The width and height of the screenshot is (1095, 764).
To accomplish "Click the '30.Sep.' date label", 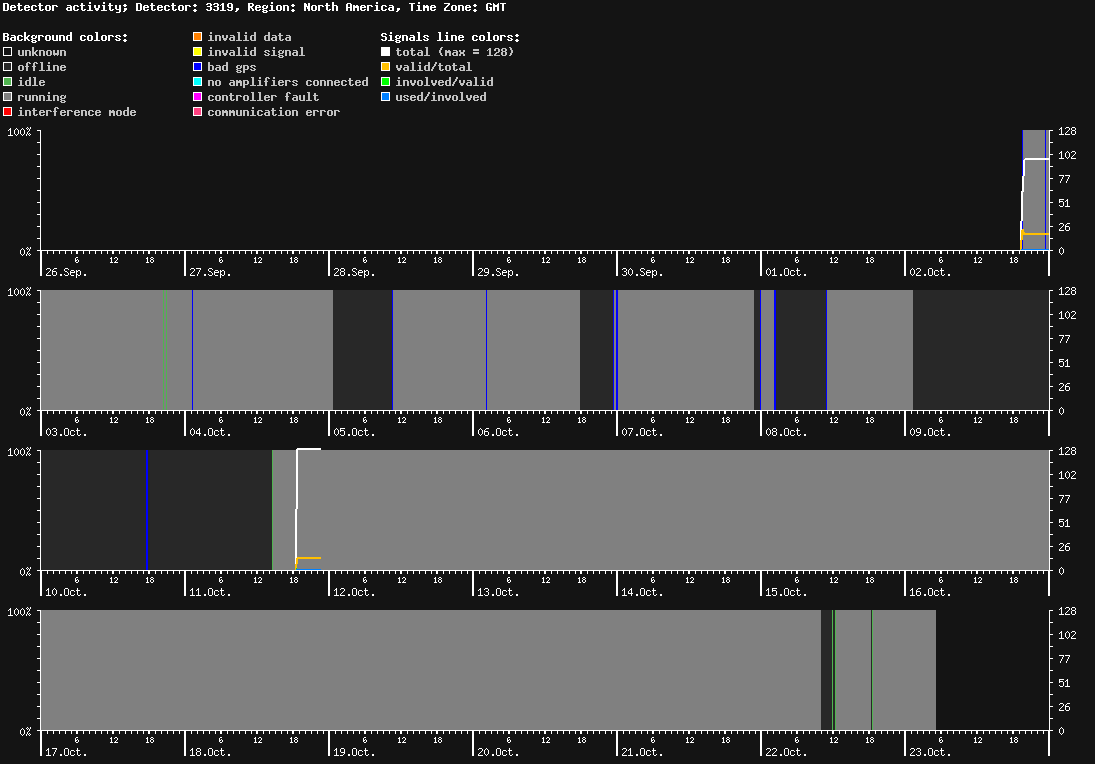I will 642,272.
